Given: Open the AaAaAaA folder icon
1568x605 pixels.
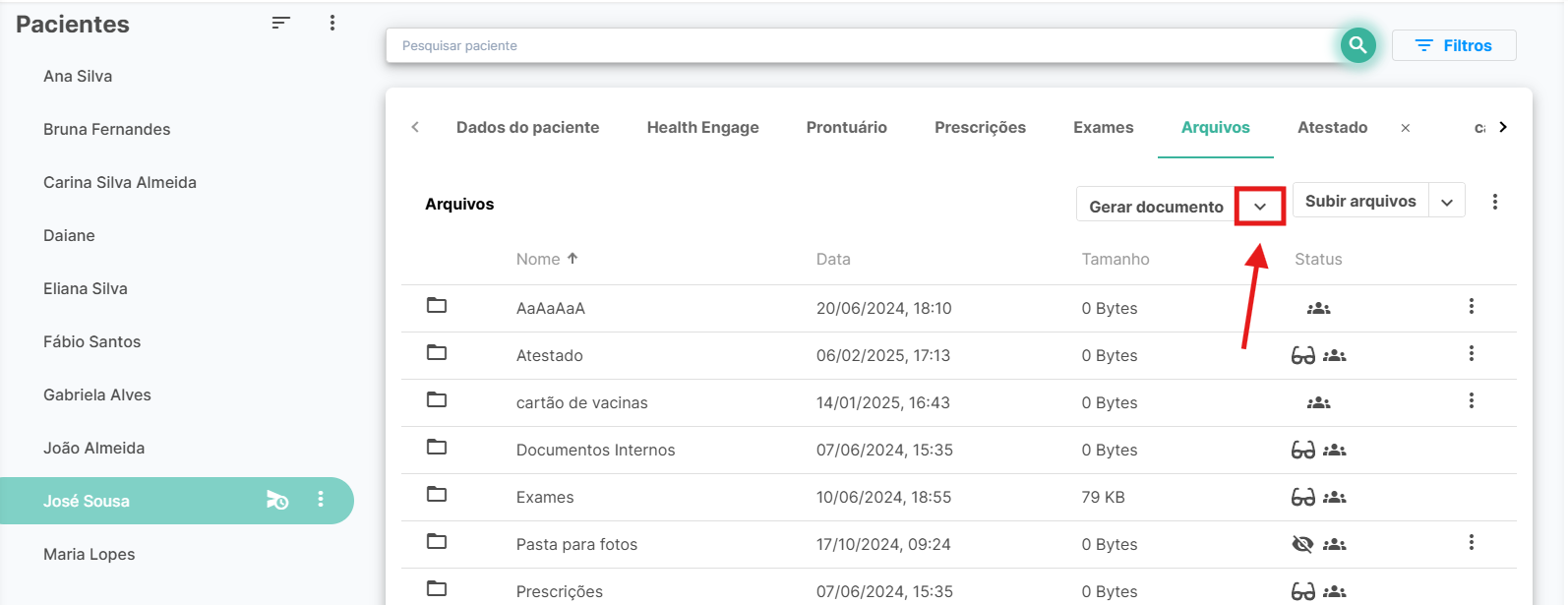Looking at the screenshot, I should point(437,306).
